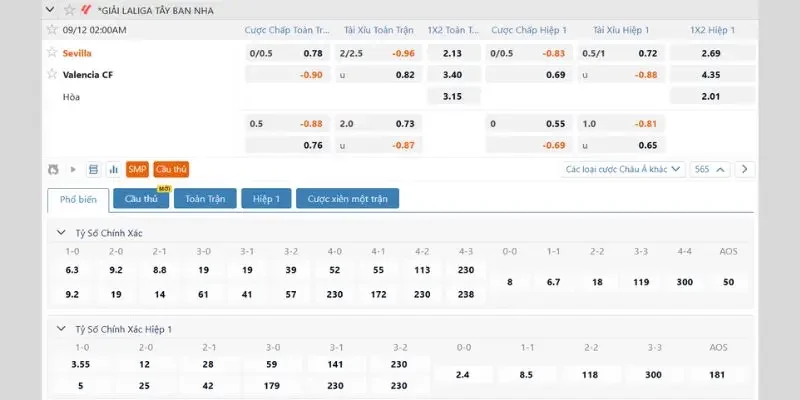Open the Hiệp 1 tab
The image size is (800, 400).
pos(266,198)
